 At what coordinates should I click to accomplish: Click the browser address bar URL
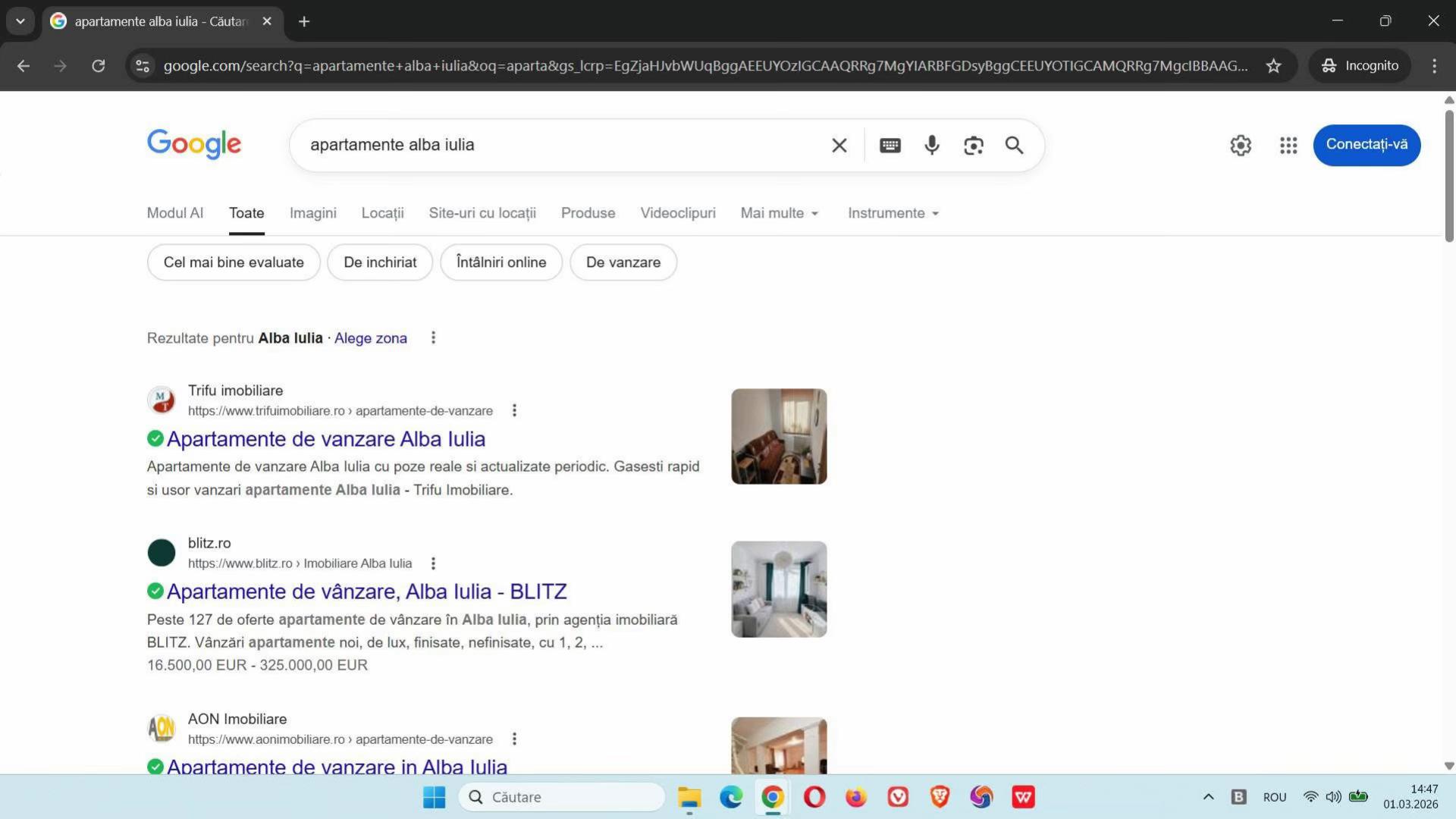[705, 66]
